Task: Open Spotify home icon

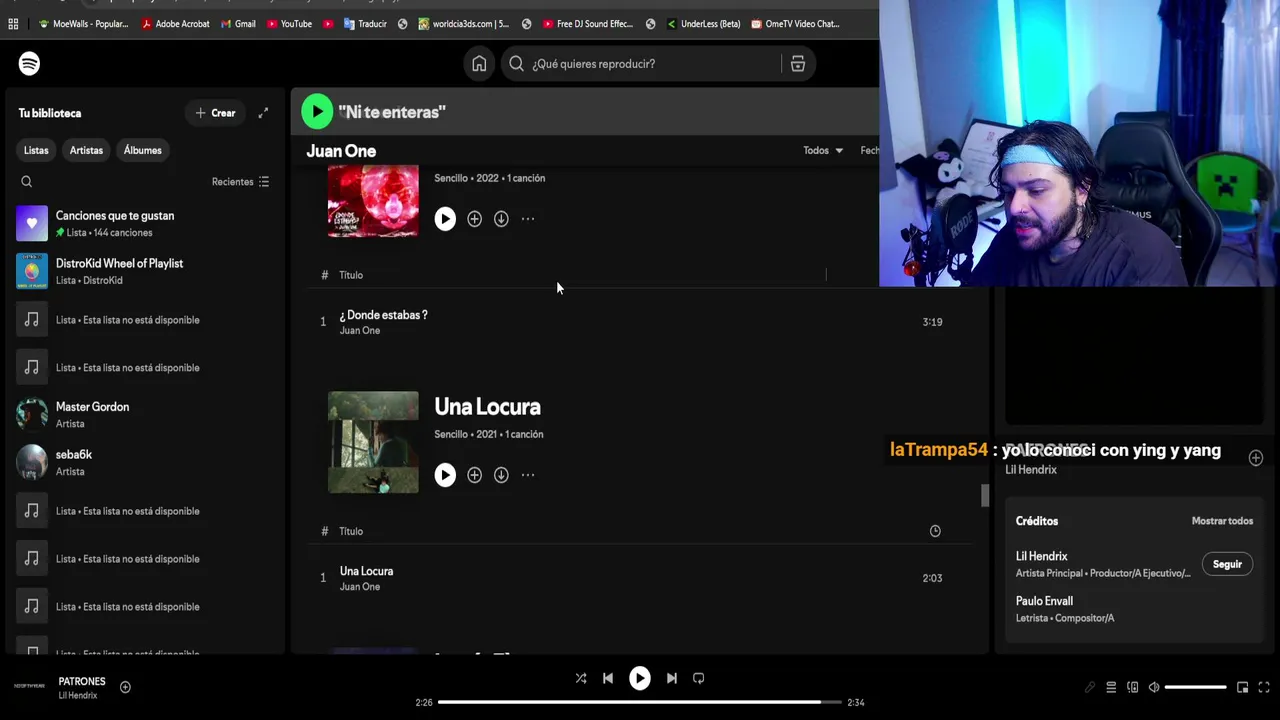Action: click(479, 64)
